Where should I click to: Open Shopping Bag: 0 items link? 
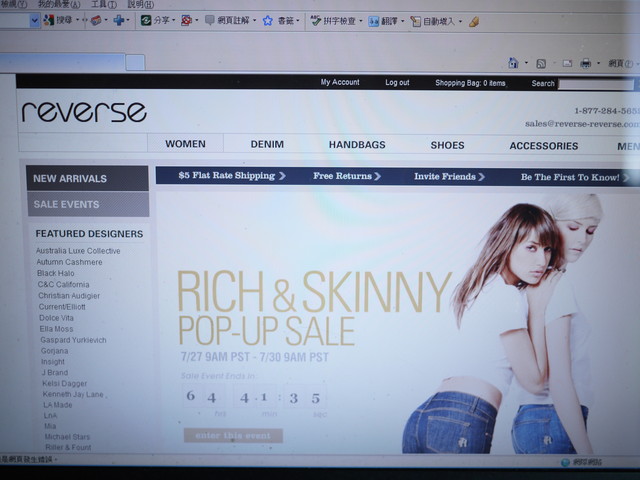[470, 83]
